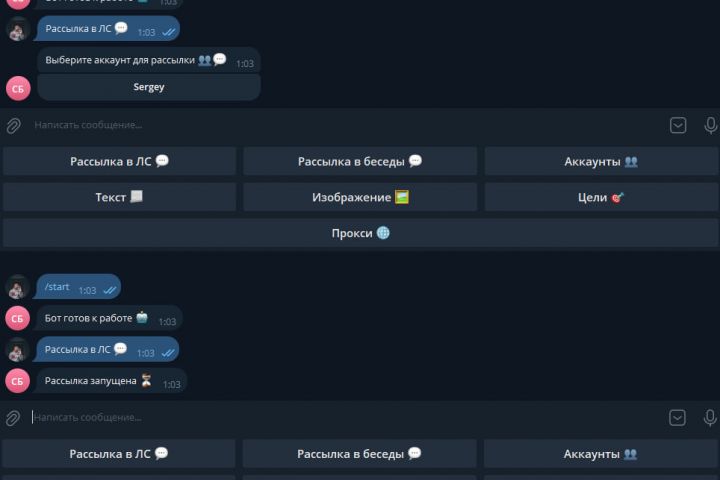Focus the message field below the Sergey button
720x480 pixels.
tap(340, 125)
